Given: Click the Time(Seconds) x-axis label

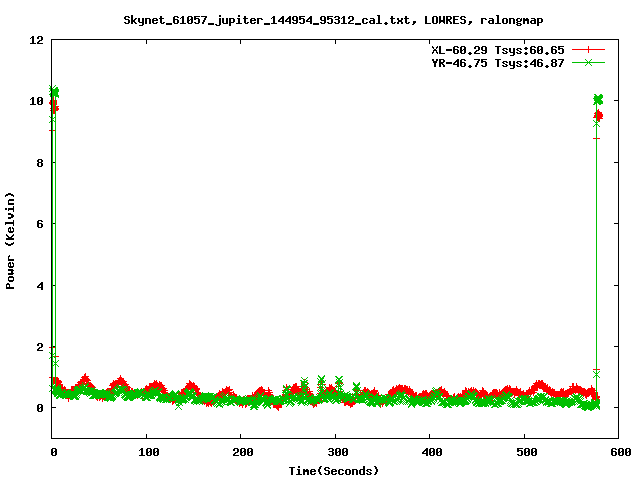Looking at the screenshot, I should tap(334, 470).
